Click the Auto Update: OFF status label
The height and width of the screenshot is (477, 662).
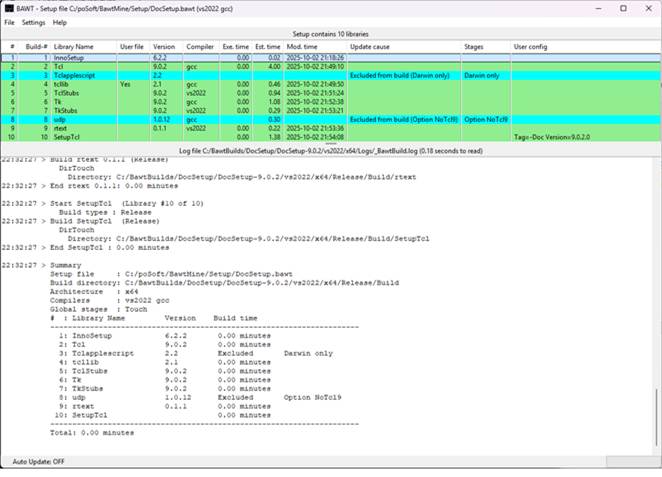pyautogui.click(x=38, y=461)
